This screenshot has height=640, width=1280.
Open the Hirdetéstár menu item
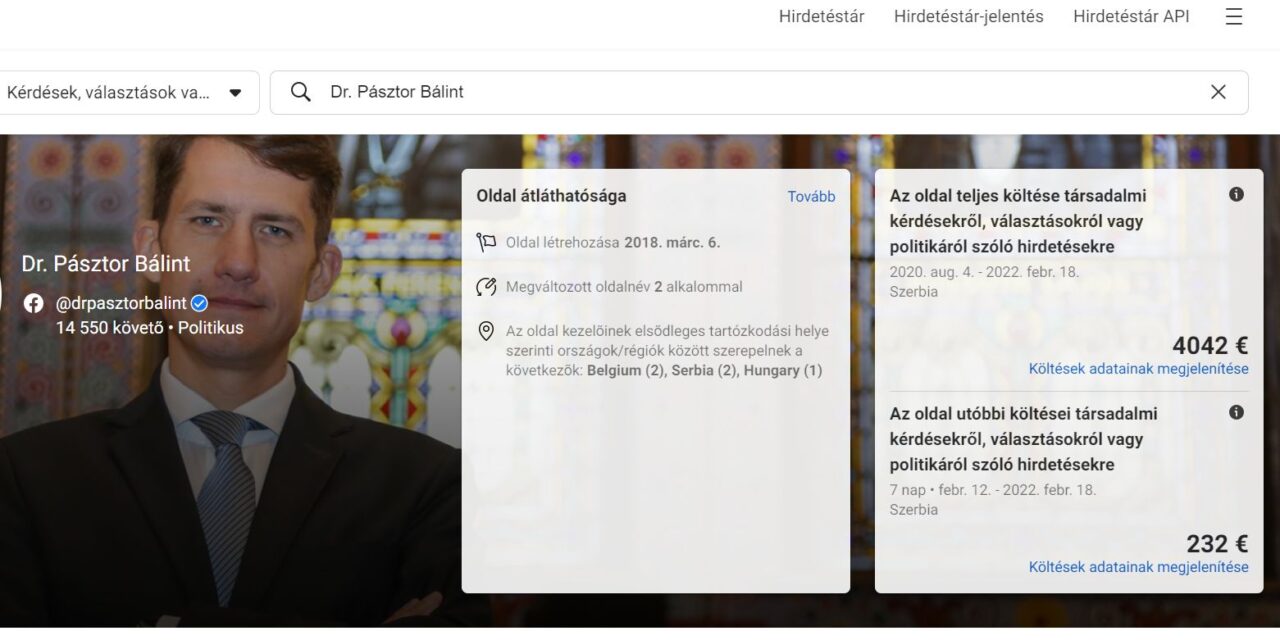pos(821,16)
